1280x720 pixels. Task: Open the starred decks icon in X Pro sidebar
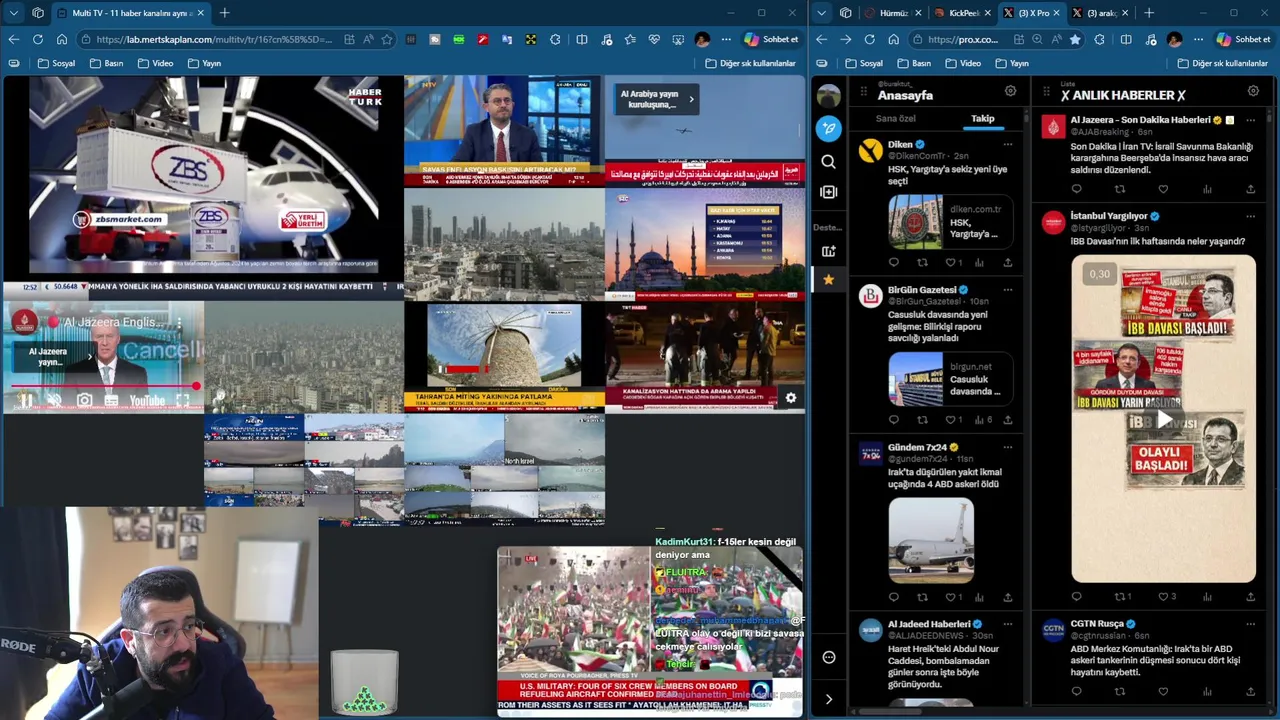[828, 280]
